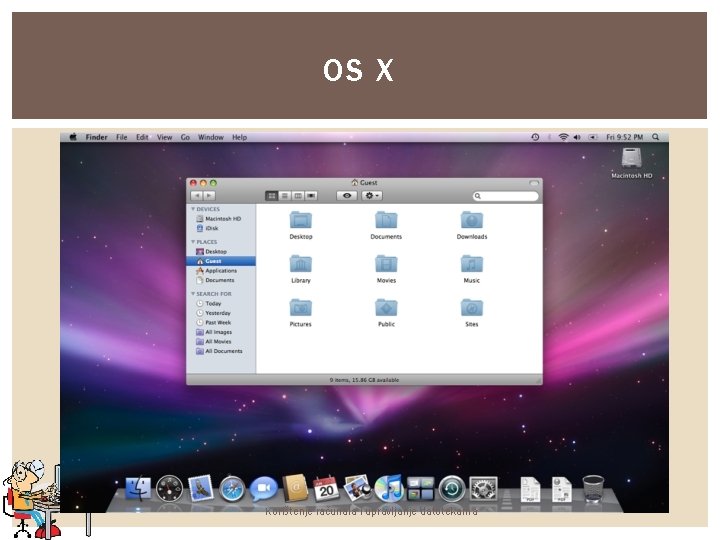Screen dimensions: 720x540
Task: Open the Edit menu
Action: (x=142, y=137)
